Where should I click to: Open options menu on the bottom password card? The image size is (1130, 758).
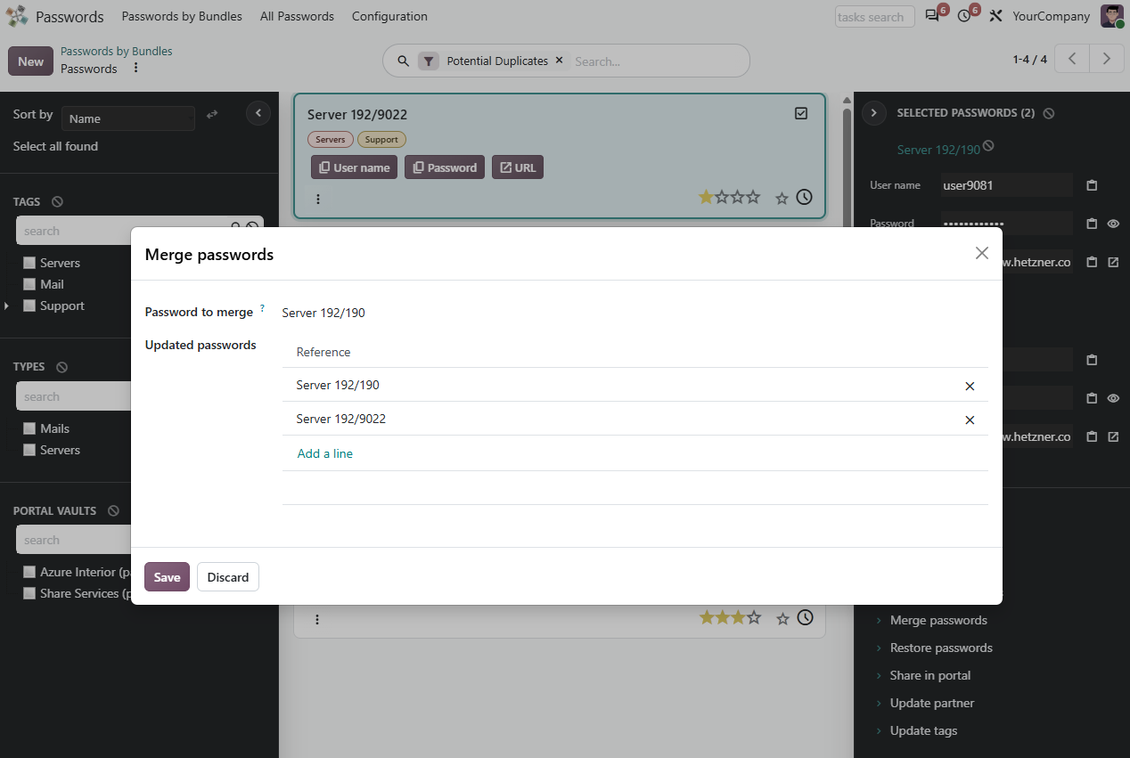pos(317,620)
